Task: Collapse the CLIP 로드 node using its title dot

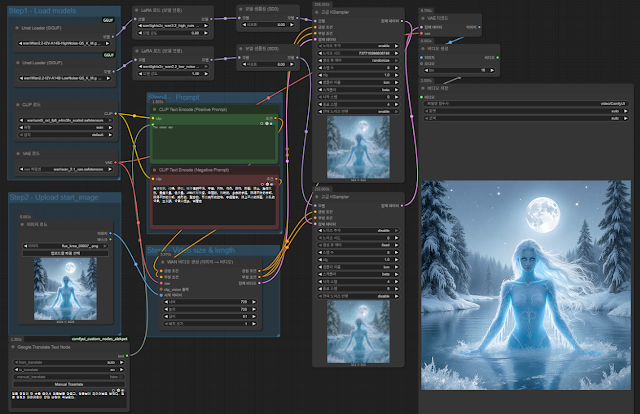Action: (18, 105)
